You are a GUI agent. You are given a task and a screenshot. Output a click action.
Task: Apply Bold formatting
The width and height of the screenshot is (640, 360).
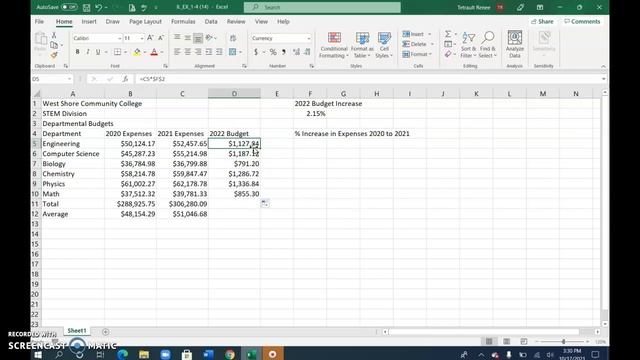(77, 52)
